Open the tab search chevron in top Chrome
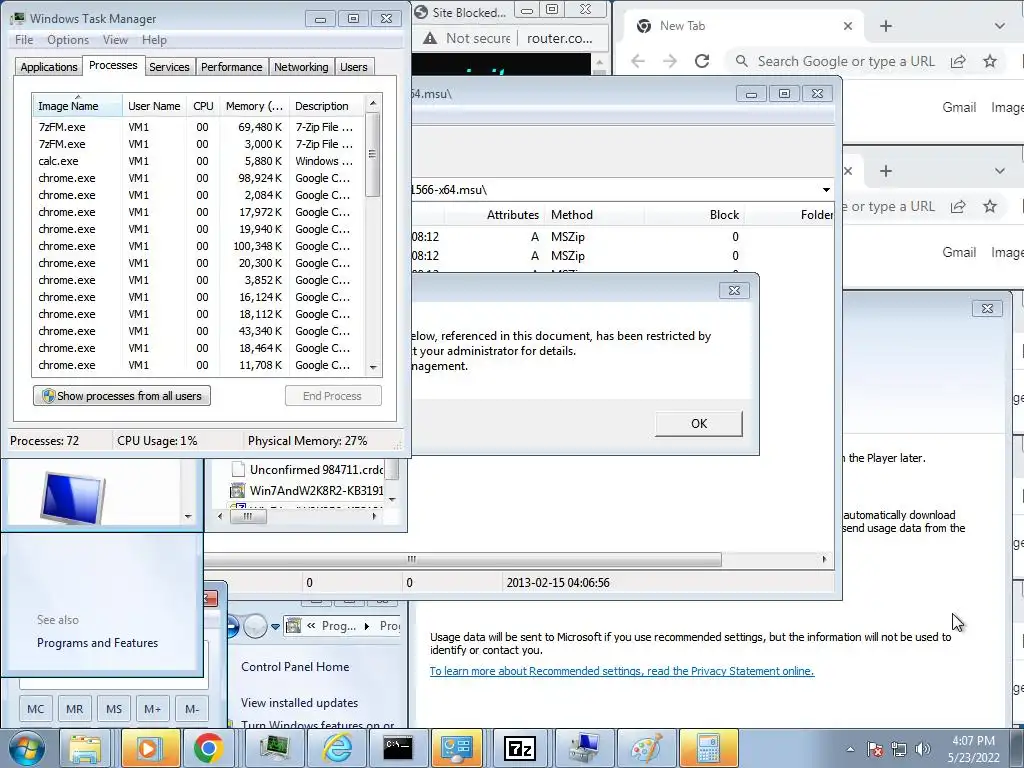The image size is (1024, 768). tap(999, 26)
